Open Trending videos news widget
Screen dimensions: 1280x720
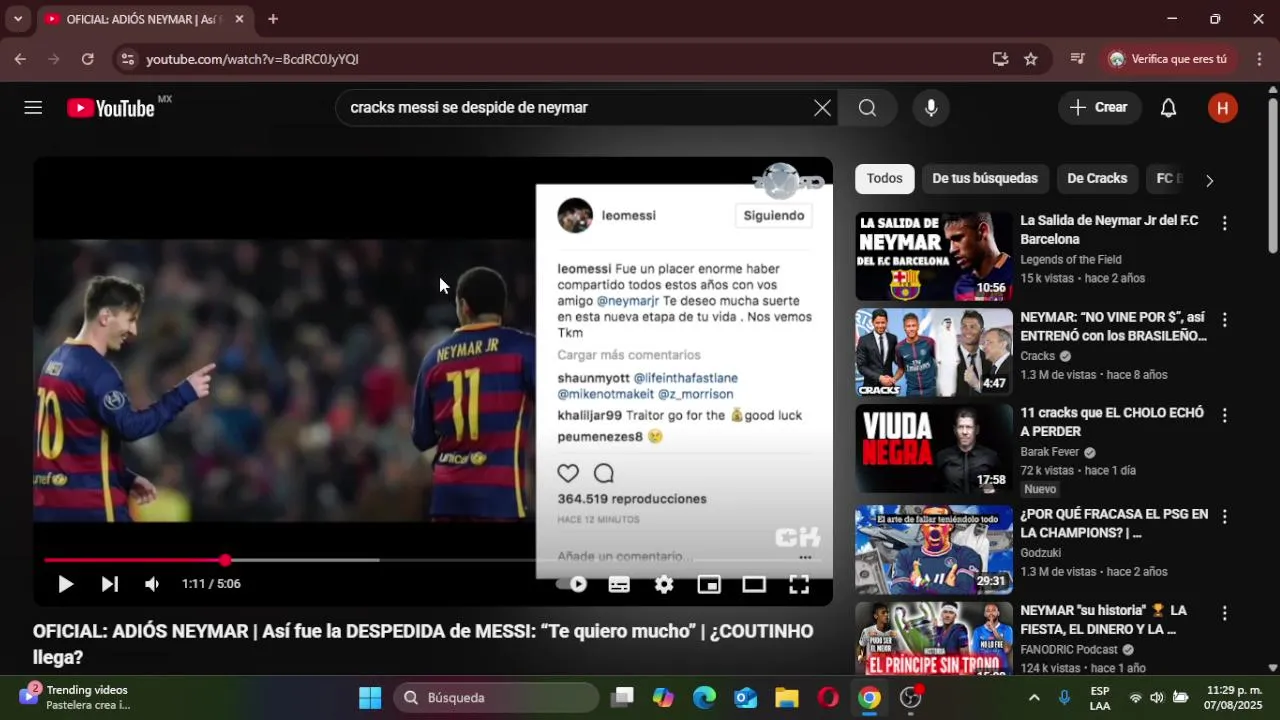point(75,697)
